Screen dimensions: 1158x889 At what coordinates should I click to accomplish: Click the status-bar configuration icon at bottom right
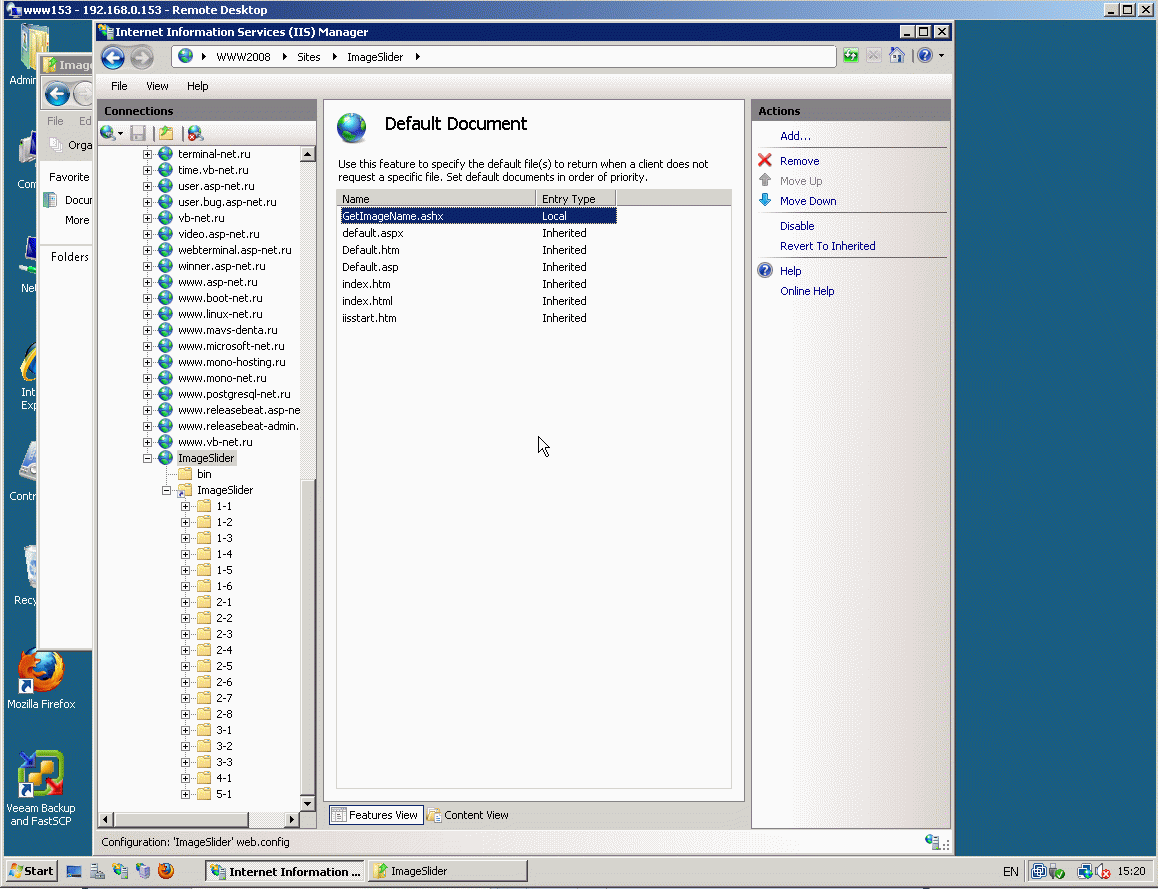click(x=933, y=842)
